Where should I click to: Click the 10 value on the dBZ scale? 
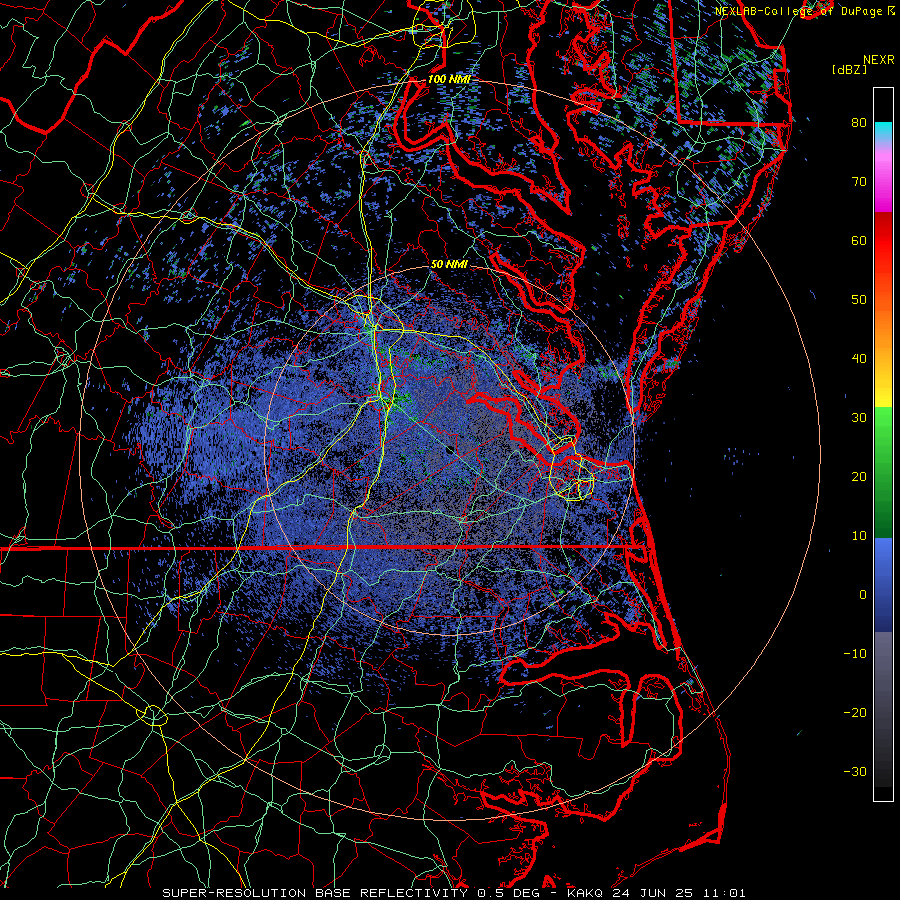pos(859,536)
